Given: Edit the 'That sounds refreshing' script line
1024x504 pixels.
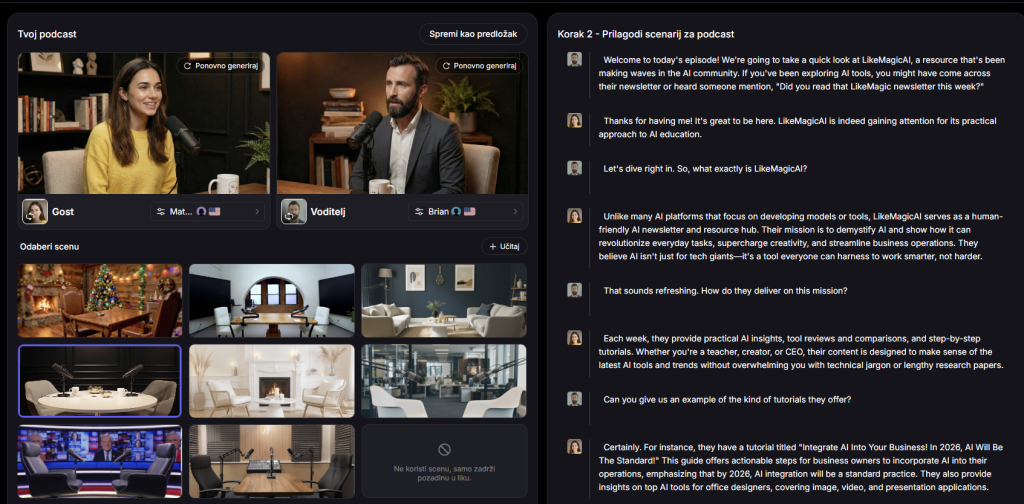Looking at the screenshot, I should [x=725, y=291].
